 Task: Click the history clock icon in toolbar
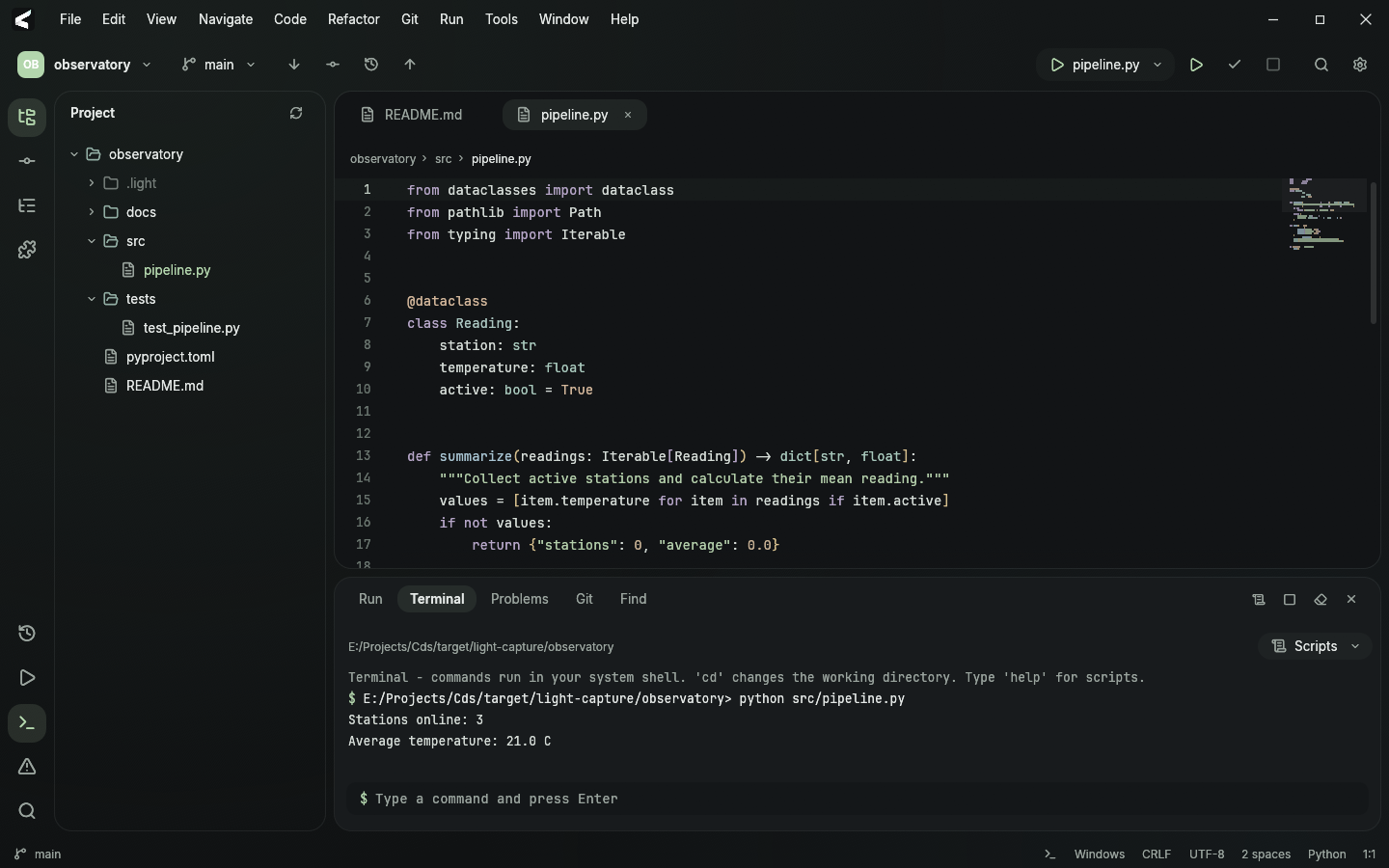[371, 65]
